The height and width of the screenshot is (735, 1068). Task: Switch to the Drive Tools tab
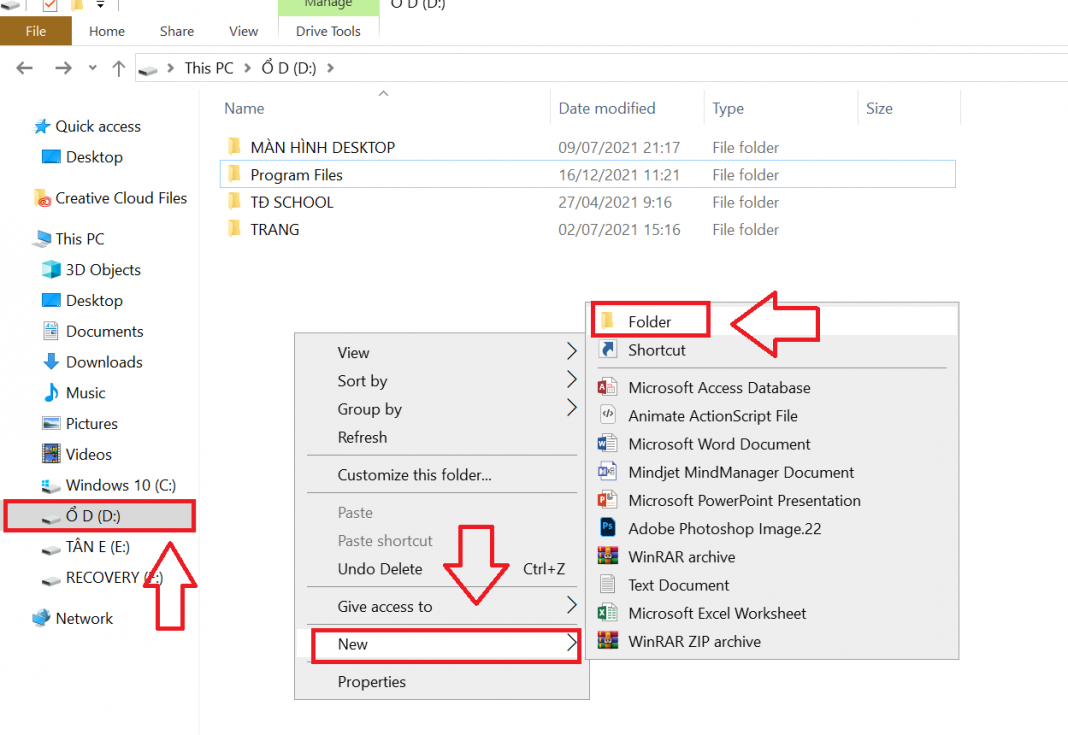328,31
